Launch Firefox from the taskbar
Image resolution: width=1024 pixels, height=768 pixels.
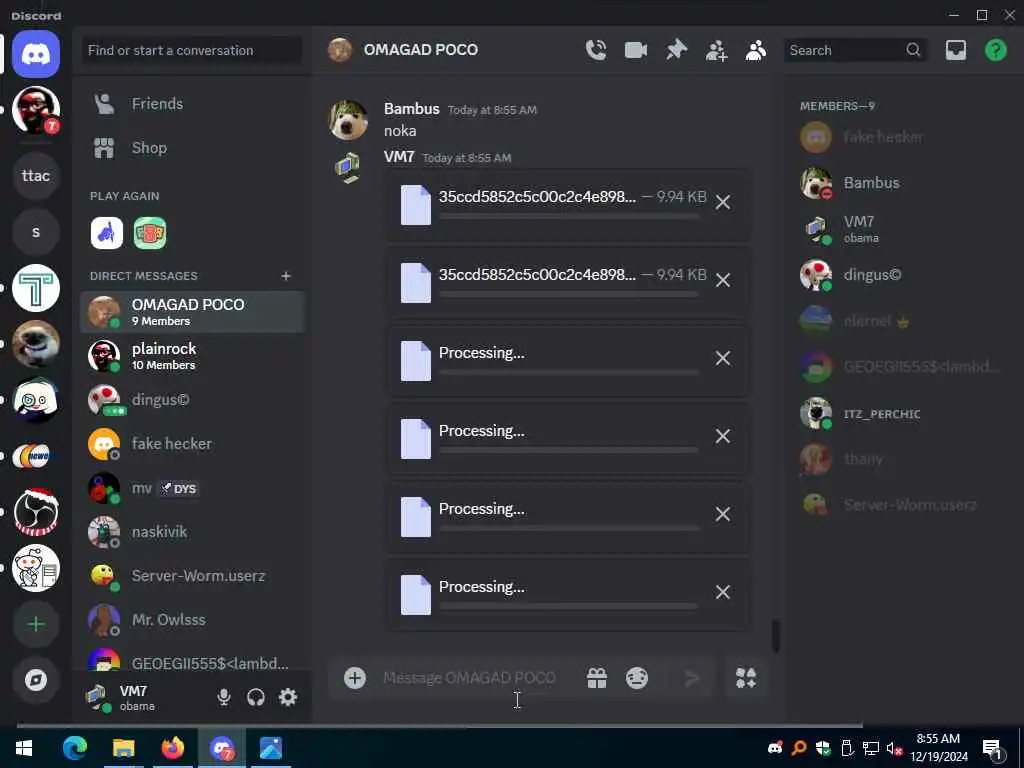pos(173,748)
